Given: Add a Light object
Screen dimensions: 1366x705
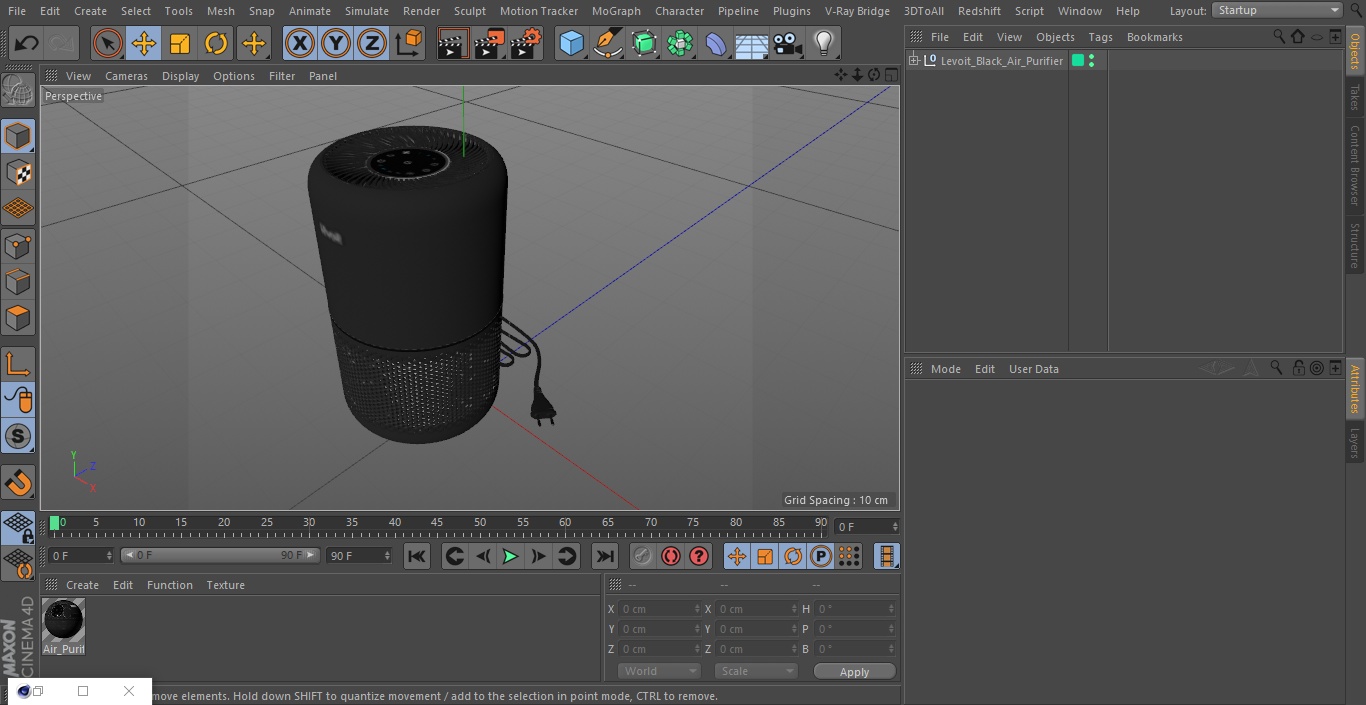Looking at the screenshot, I should click(x=824, y=43).
